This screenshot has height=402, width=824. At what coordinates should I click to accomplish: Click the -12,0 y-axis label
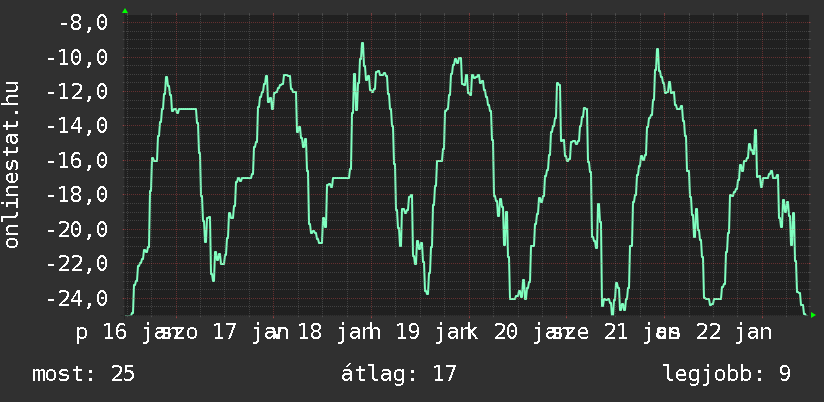(x=76, y=92)
